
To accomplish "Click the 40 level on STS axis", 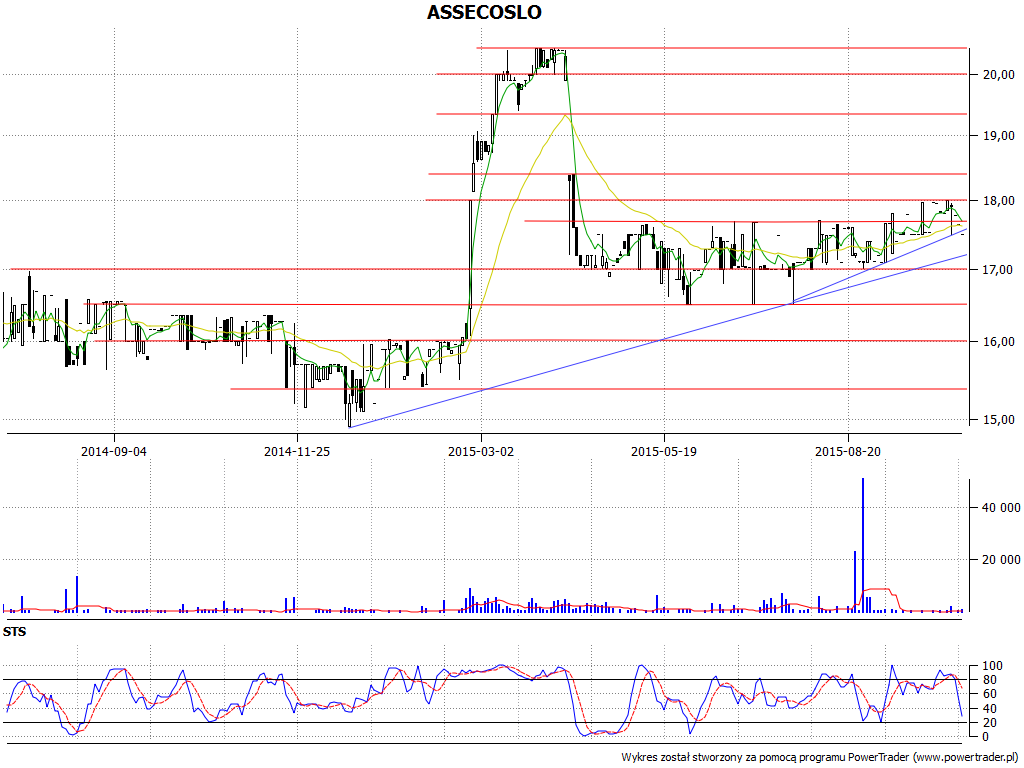I will pos(990,709).
